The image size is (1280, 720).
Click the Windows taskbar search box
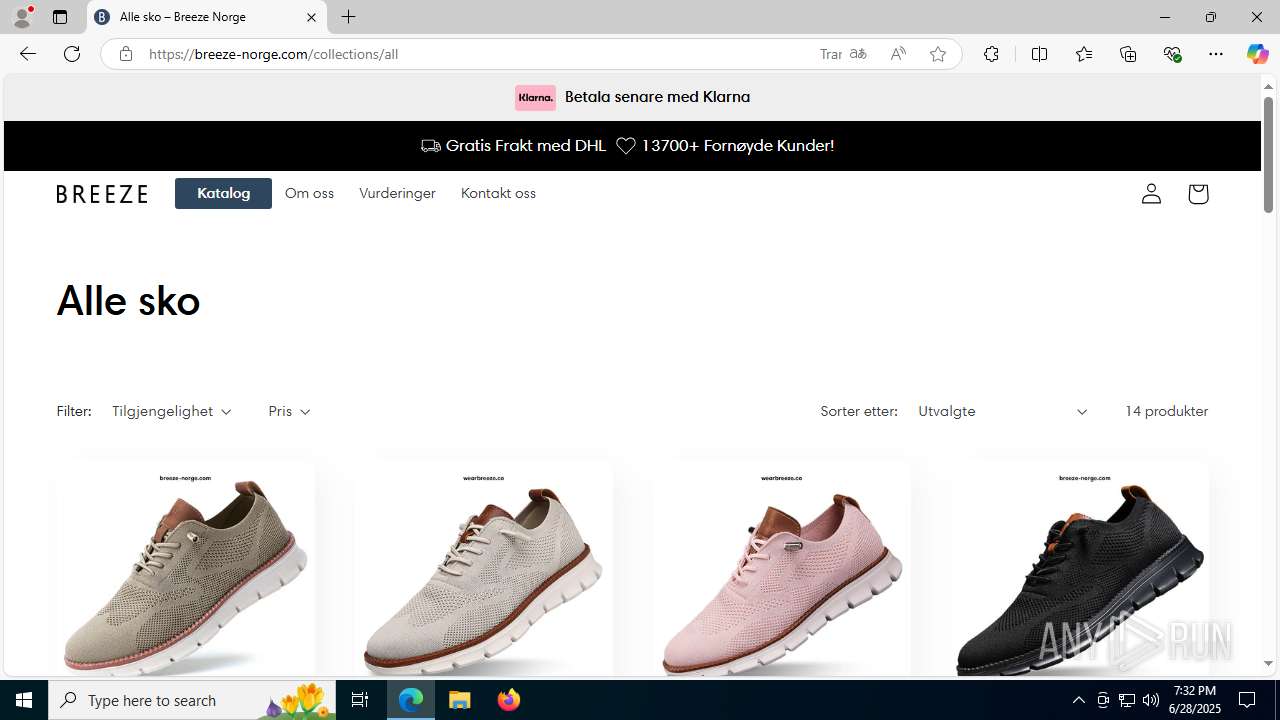pyautogui.click(x=192, y=700)
